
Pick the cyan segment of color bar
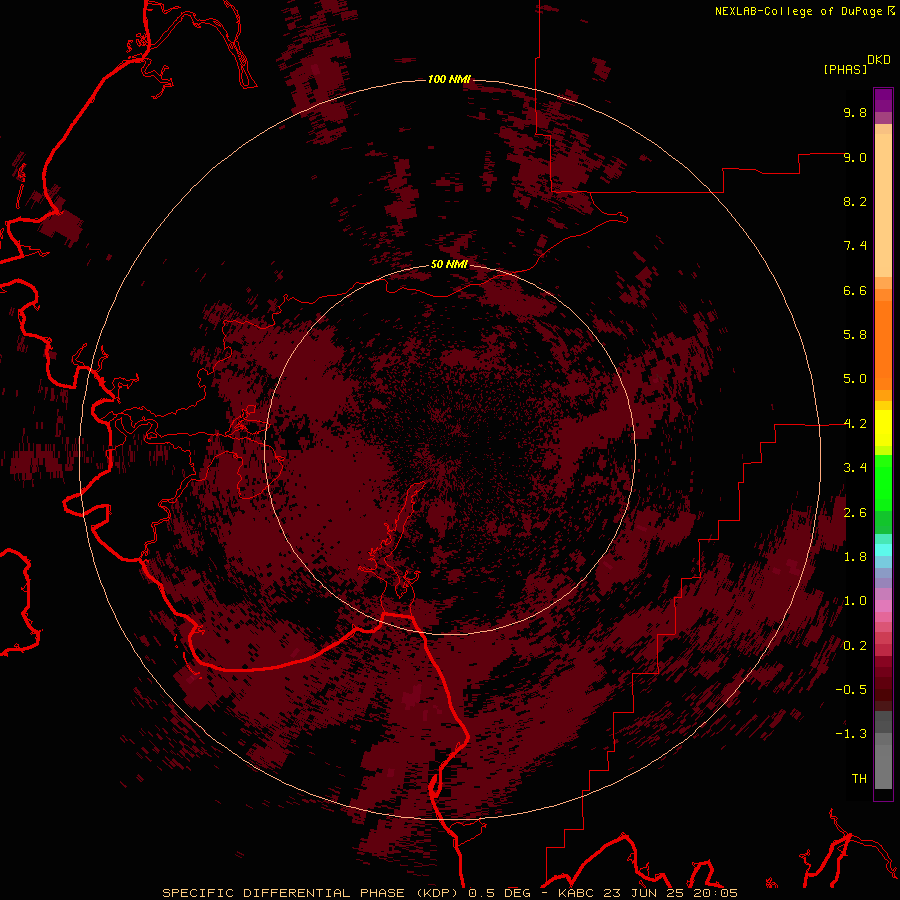(883, 550)
